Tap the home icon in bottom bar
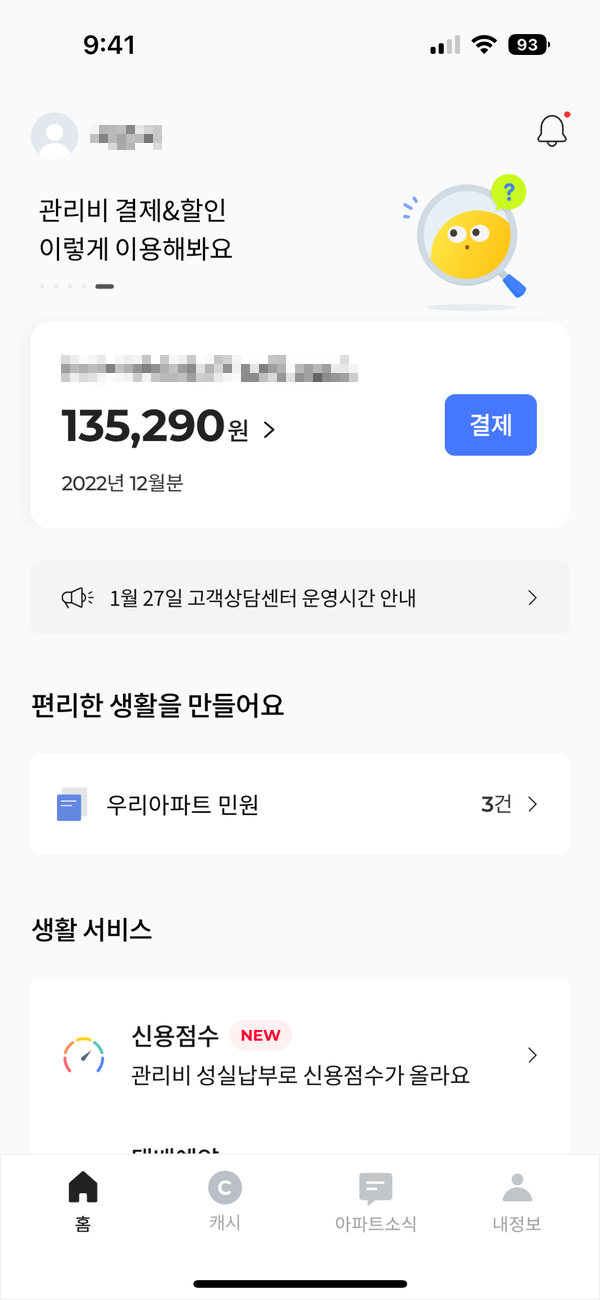This screenshot has width=600, height=1300. pyautogui.click(x=83, y=1187)
